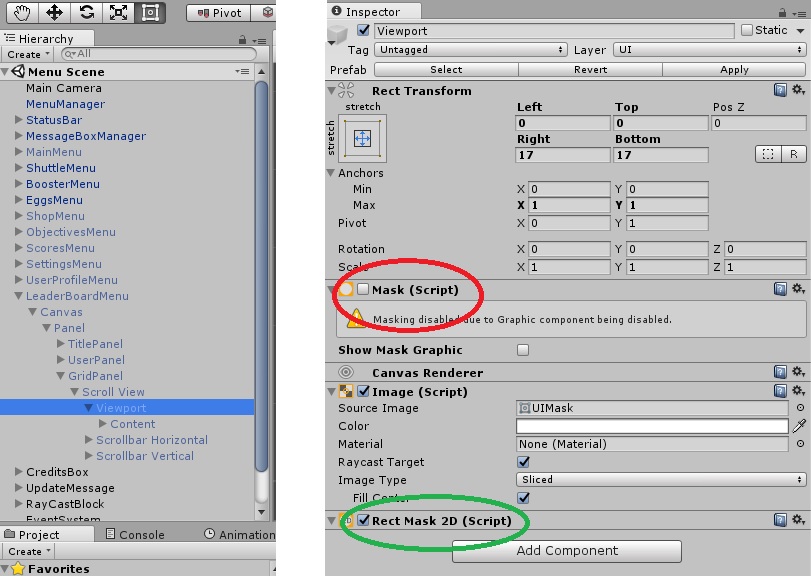This screenshot has width=811, height=576.
Task: Click the Add Component button
Action: tap(567, 551)
